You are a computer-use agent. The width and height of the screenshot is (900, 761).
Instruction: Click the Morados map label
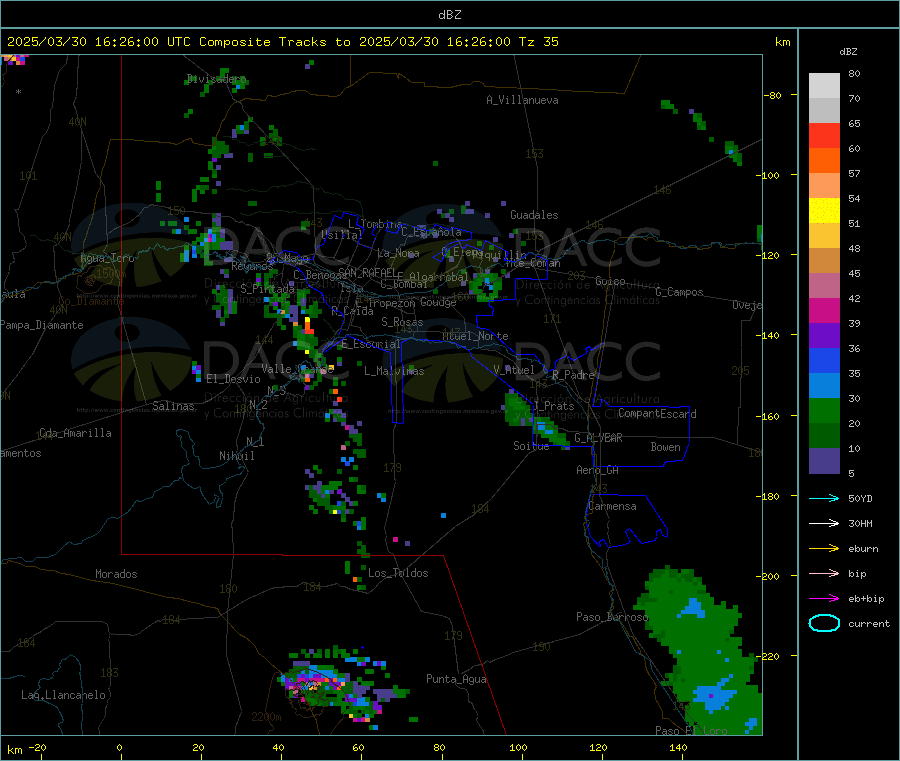[116, 574]
